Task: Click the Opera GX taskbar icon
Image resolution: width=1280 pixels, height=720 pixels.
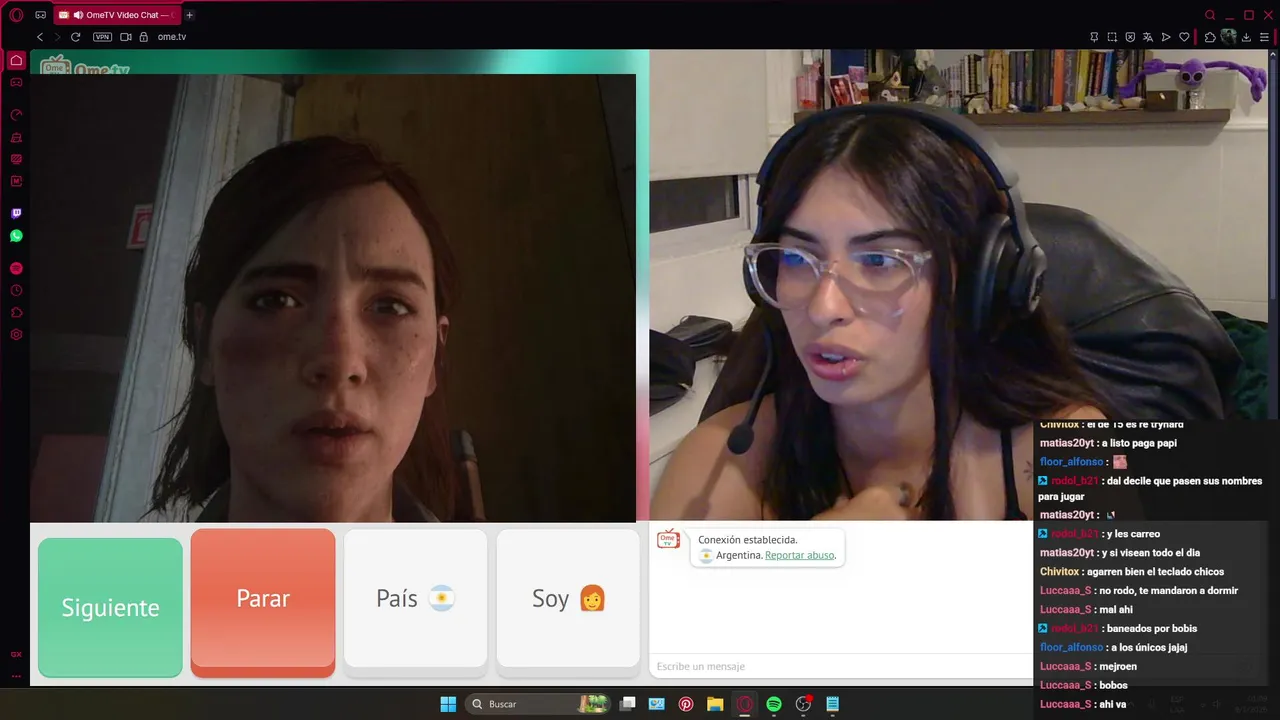Action: [744, 704]
